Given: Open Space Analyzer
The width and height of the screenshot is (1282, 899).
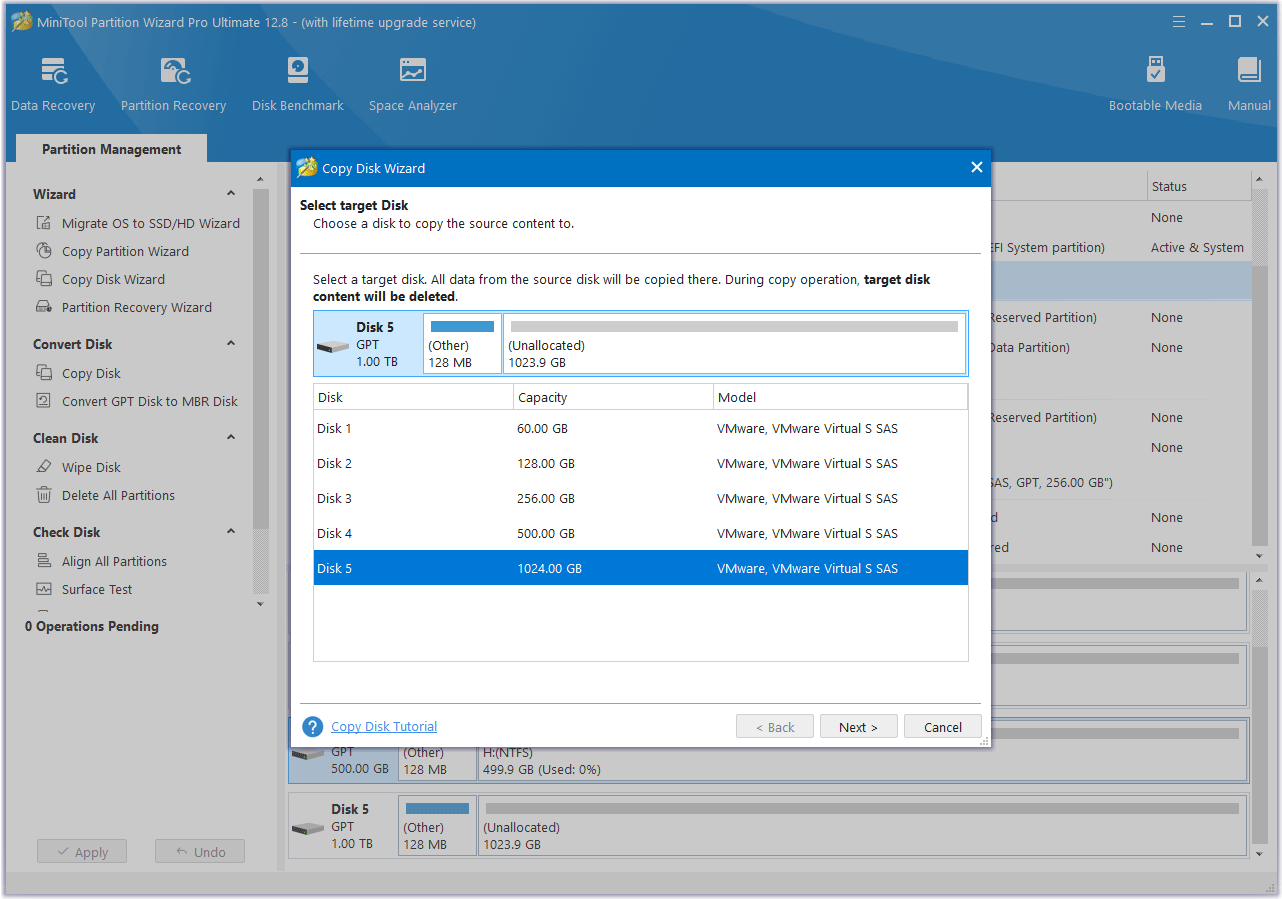Looking at the screenshot, I should (x=412, y=84).
